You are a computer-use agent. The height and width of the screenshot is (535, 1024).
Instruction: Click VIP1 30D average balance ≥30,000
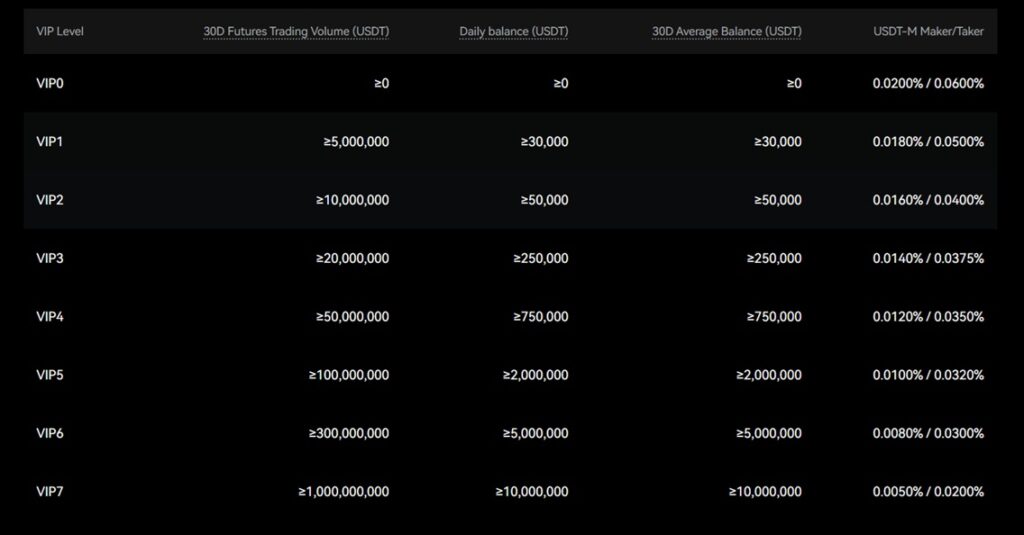click(778, 142)
